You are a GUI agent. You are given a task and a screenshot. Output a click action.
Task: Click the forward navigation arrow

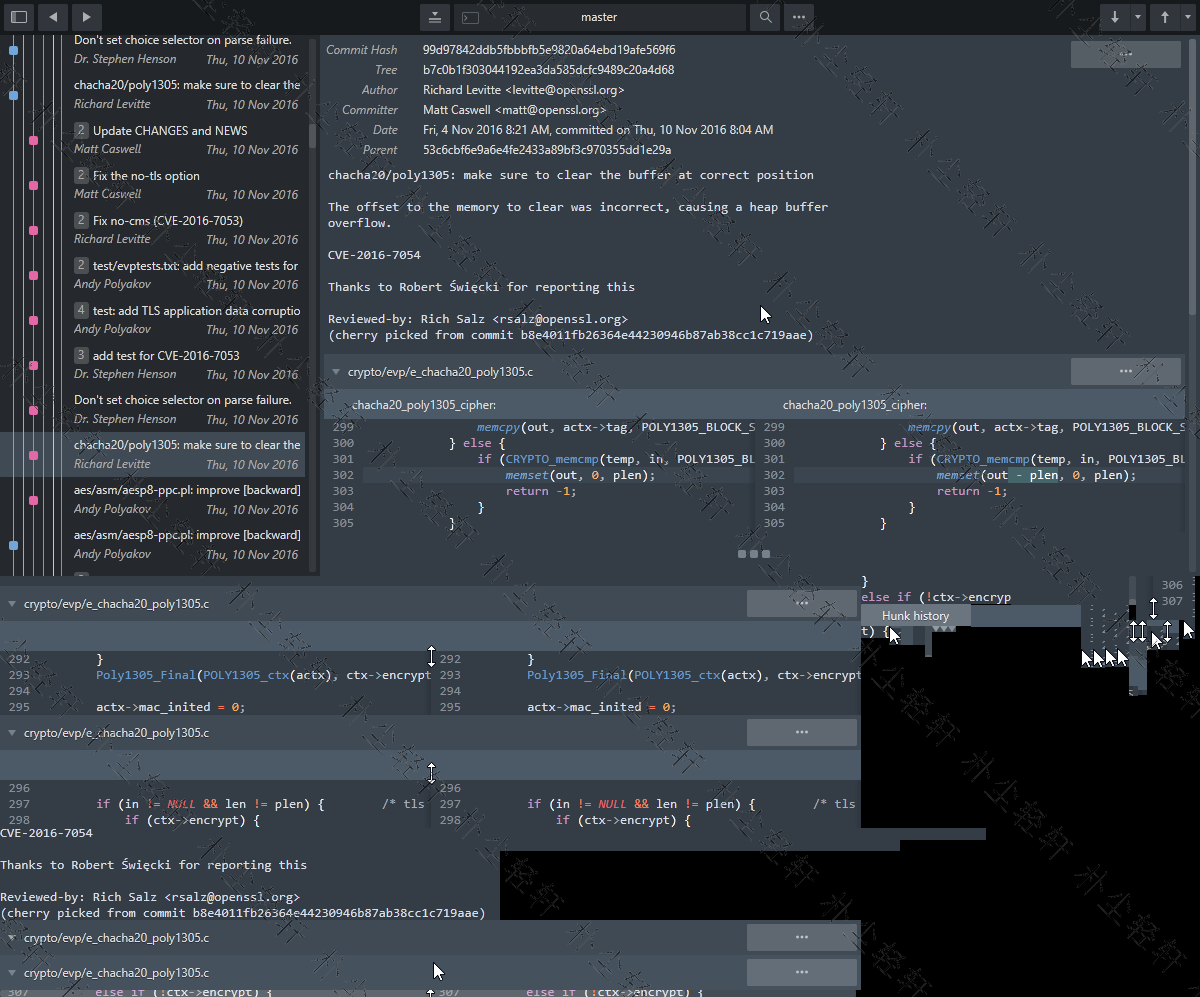(85, 17)
